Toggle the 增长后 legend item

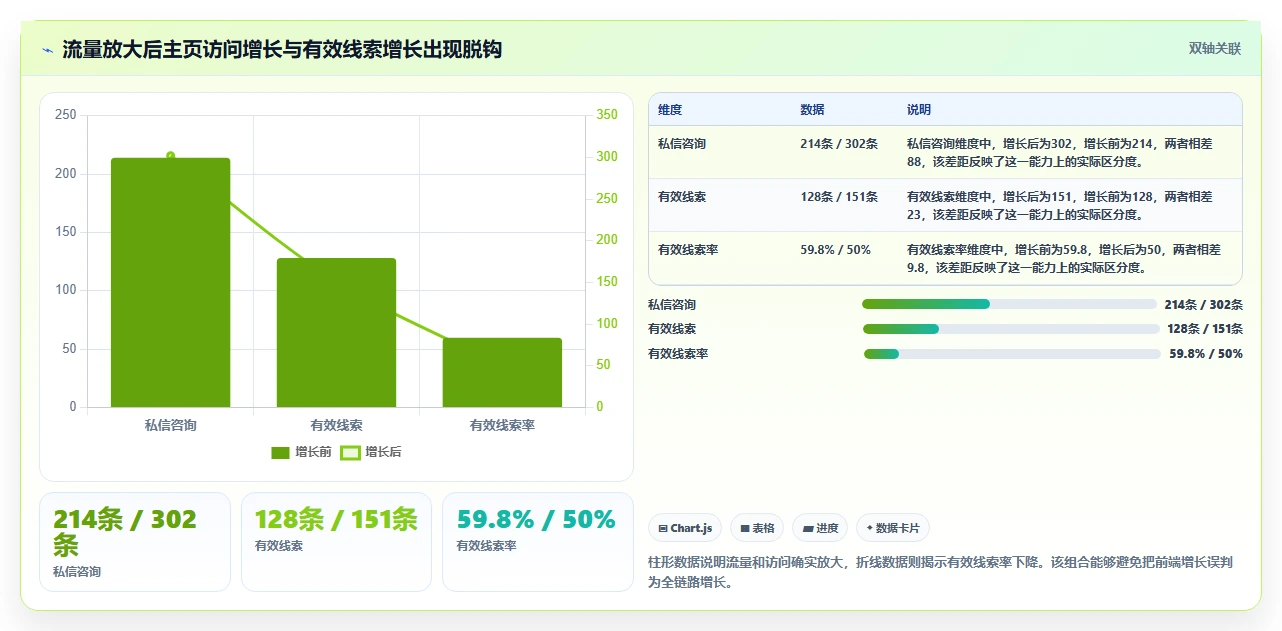(371, 452)
